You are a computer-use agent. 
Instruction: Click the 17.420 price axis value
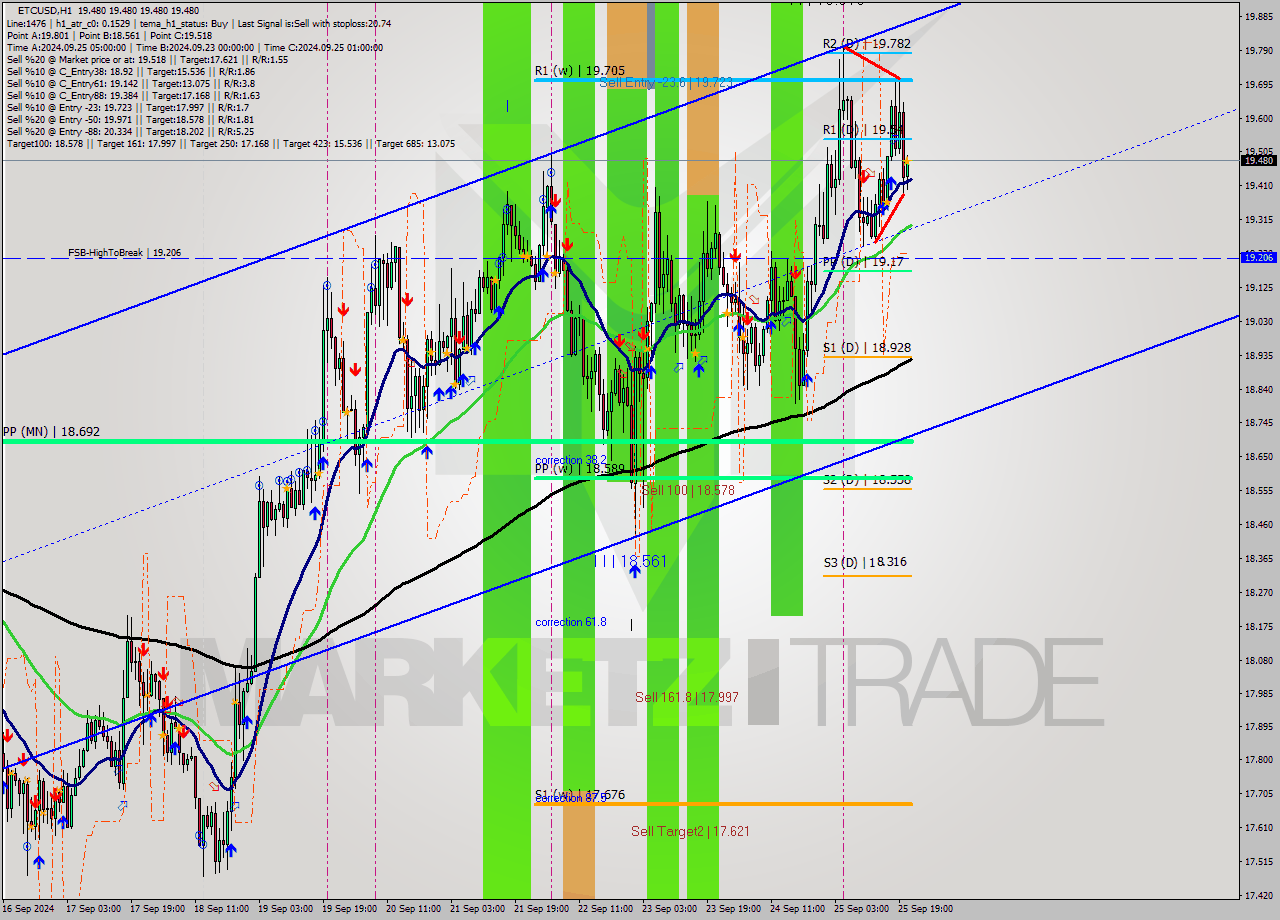[x=1259, y=895]
